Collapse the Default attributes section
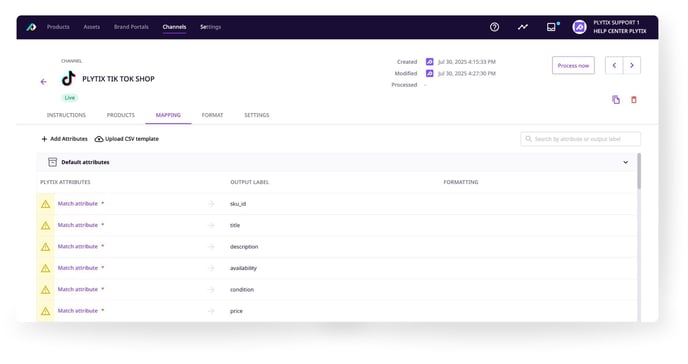Screen dimensions: 688x364 click(x=626, y=162)
